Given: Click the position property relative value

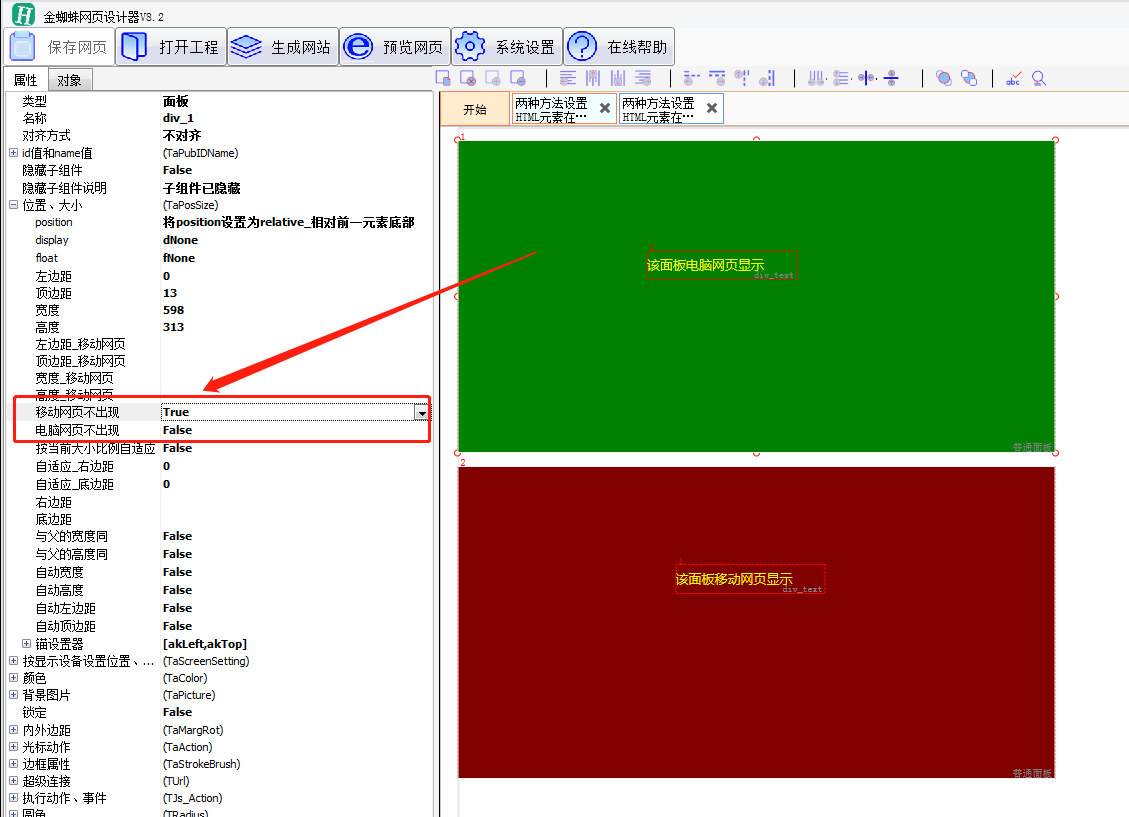Looking at the screenshot, I should coord(289,222).
